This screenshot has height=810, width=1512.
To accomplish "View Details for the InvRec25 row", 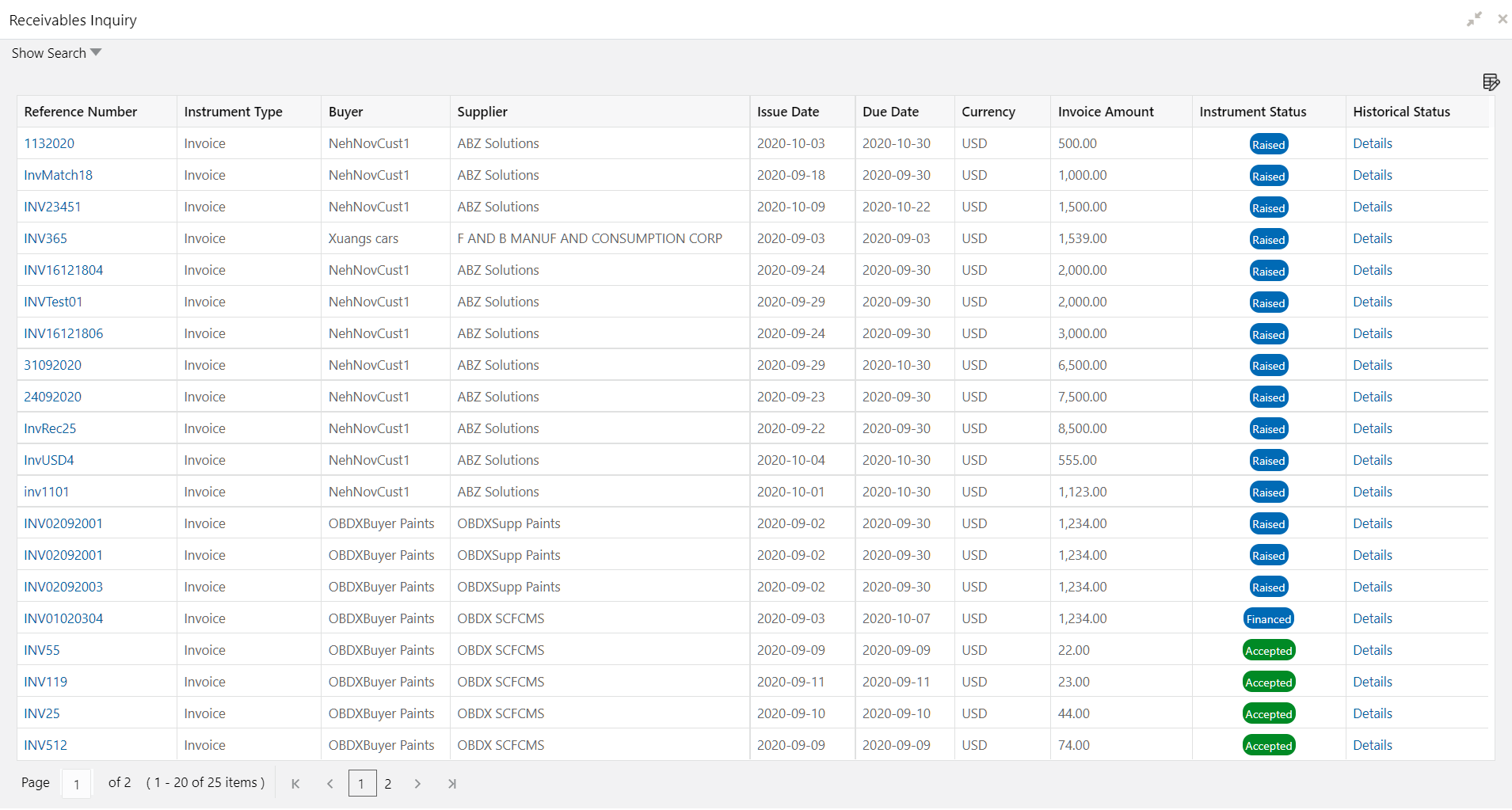I will pos(1372,428).
